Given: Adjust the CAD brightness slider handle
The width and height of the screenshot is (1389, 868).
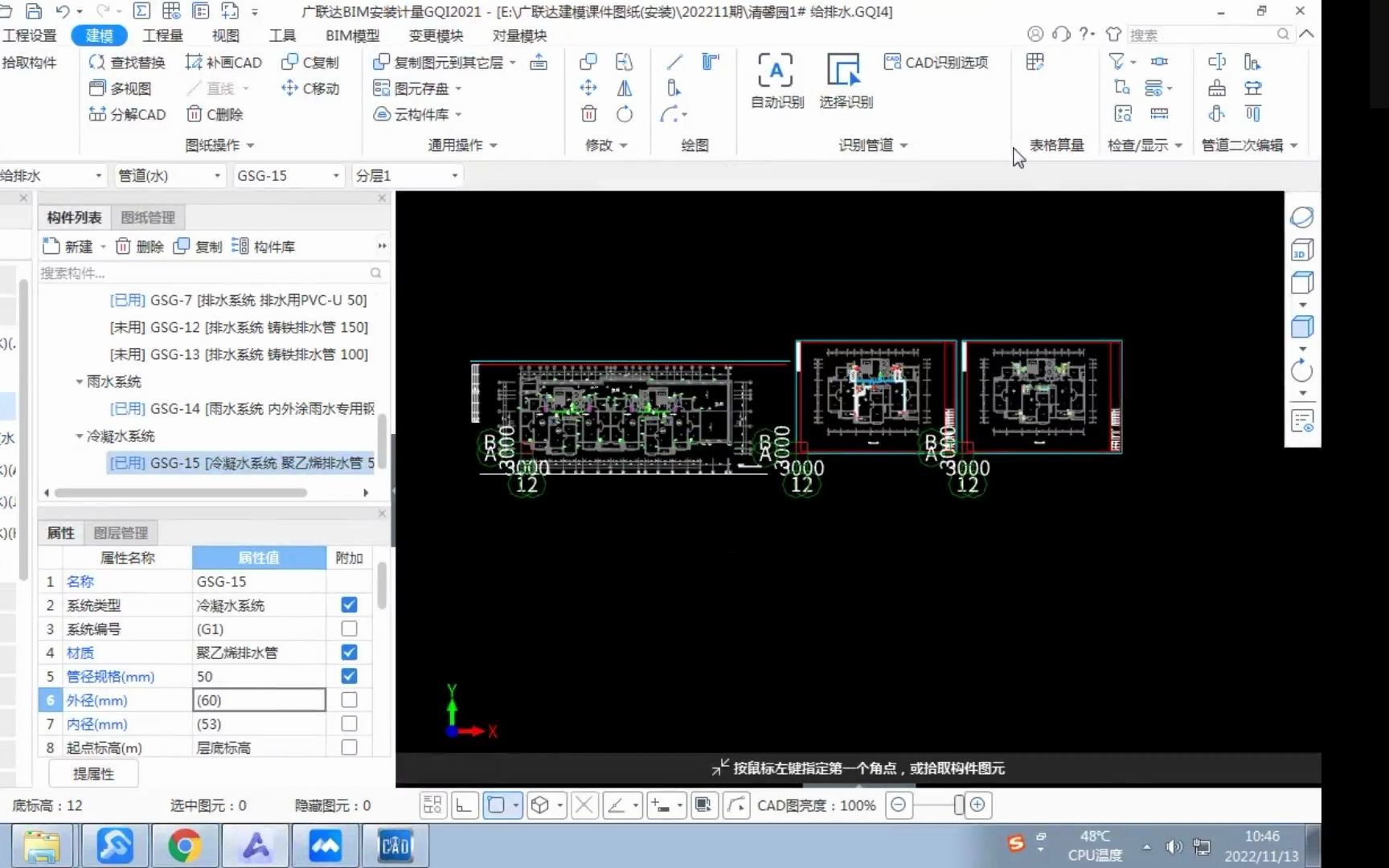Looking at the screenshot, I should click(958, 805).
